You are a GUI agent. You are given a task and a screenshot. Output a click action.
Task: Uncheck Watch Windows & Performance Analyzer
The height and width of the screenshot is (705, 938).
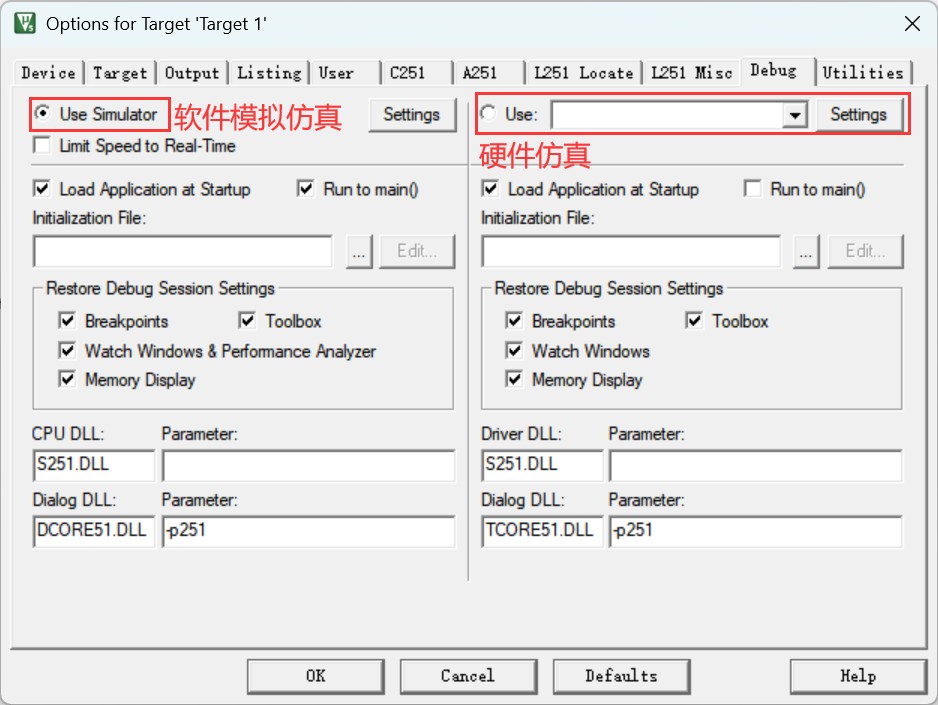pos(67,350)
